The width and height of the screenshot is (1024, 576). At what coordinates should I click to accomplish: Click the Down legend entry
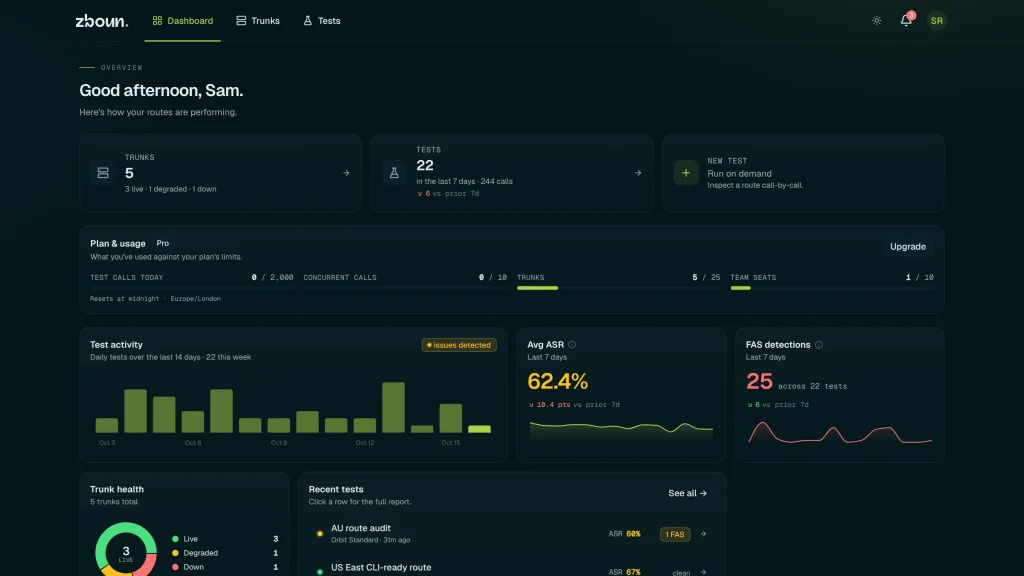(x=225, y=567)
